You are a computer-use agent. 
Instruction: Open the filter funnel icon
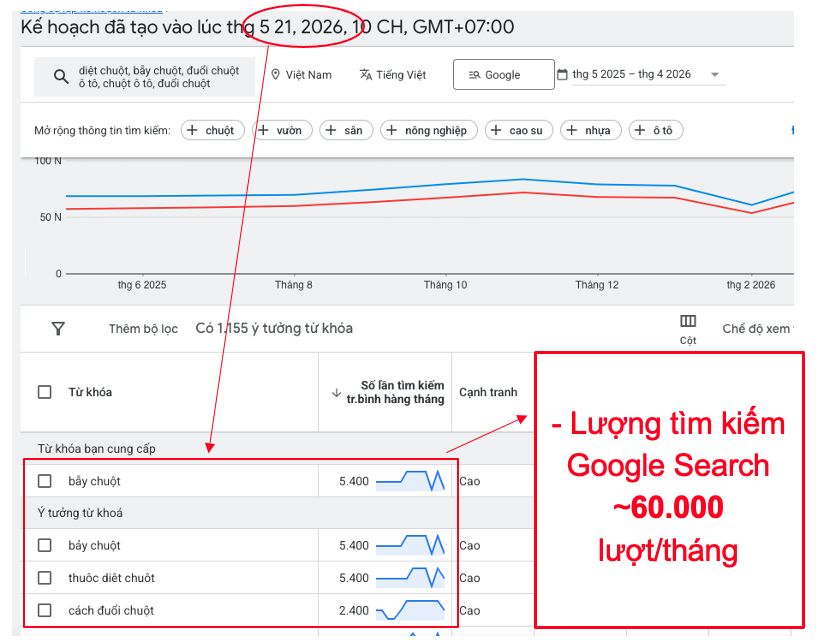tap(58, 328)
